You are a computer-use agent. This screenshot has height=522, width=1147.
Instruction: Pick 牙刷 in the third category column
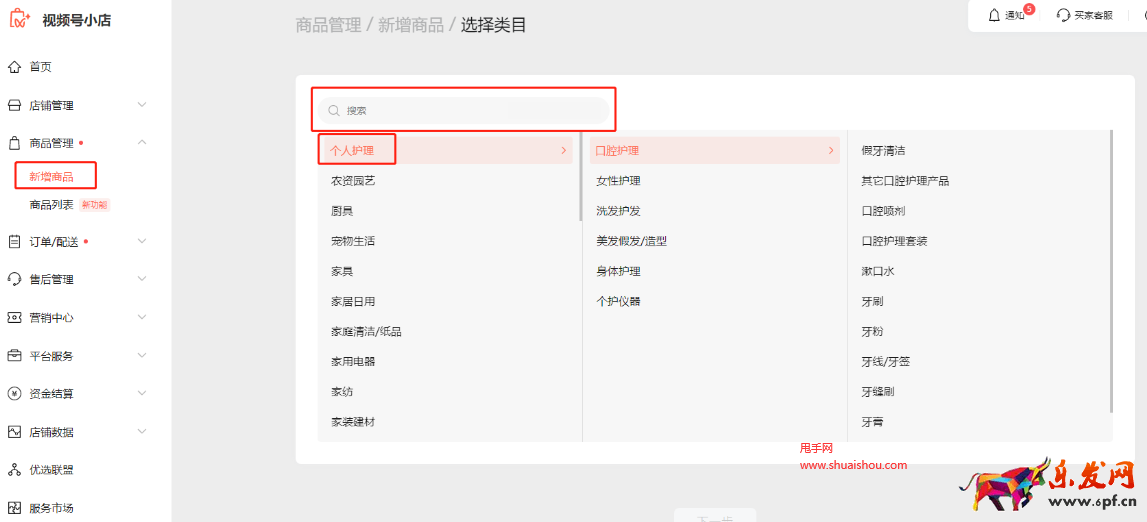coord(872,301)
